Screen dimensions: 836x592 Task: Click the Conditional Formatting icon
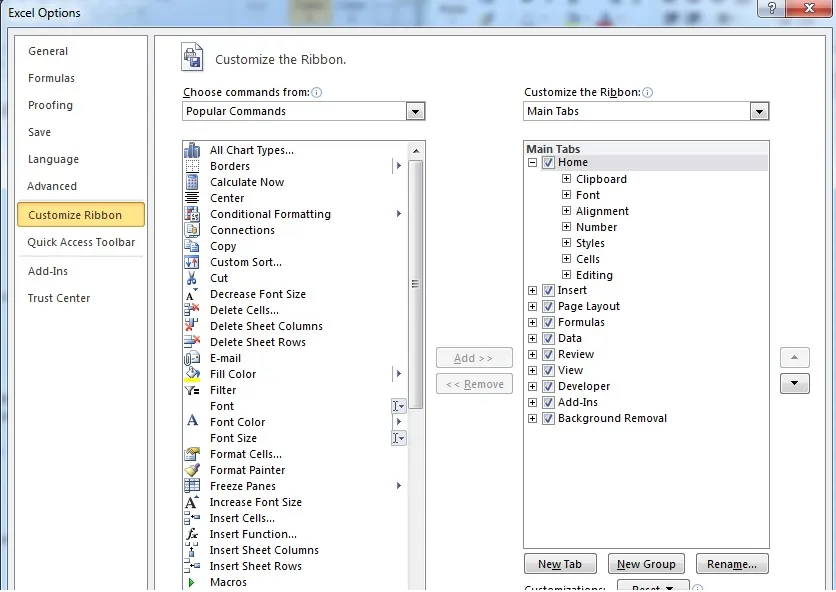click(x=192, y=214)
